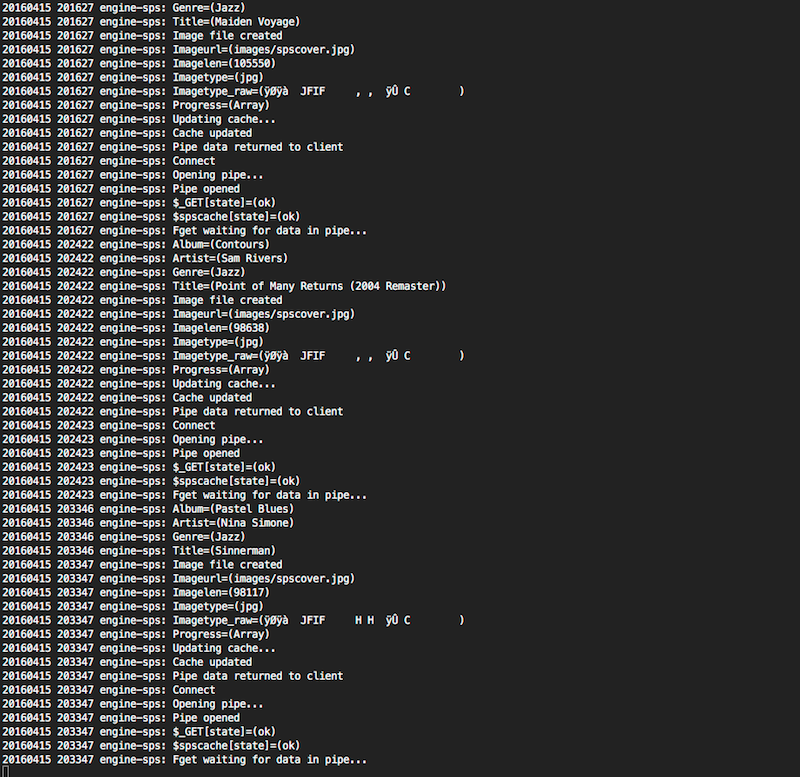Viewport: 800px width, 777px height.
Task: Click the terminal cursor block at bottom
Action: pyautogui.click(x=6, y=771)
